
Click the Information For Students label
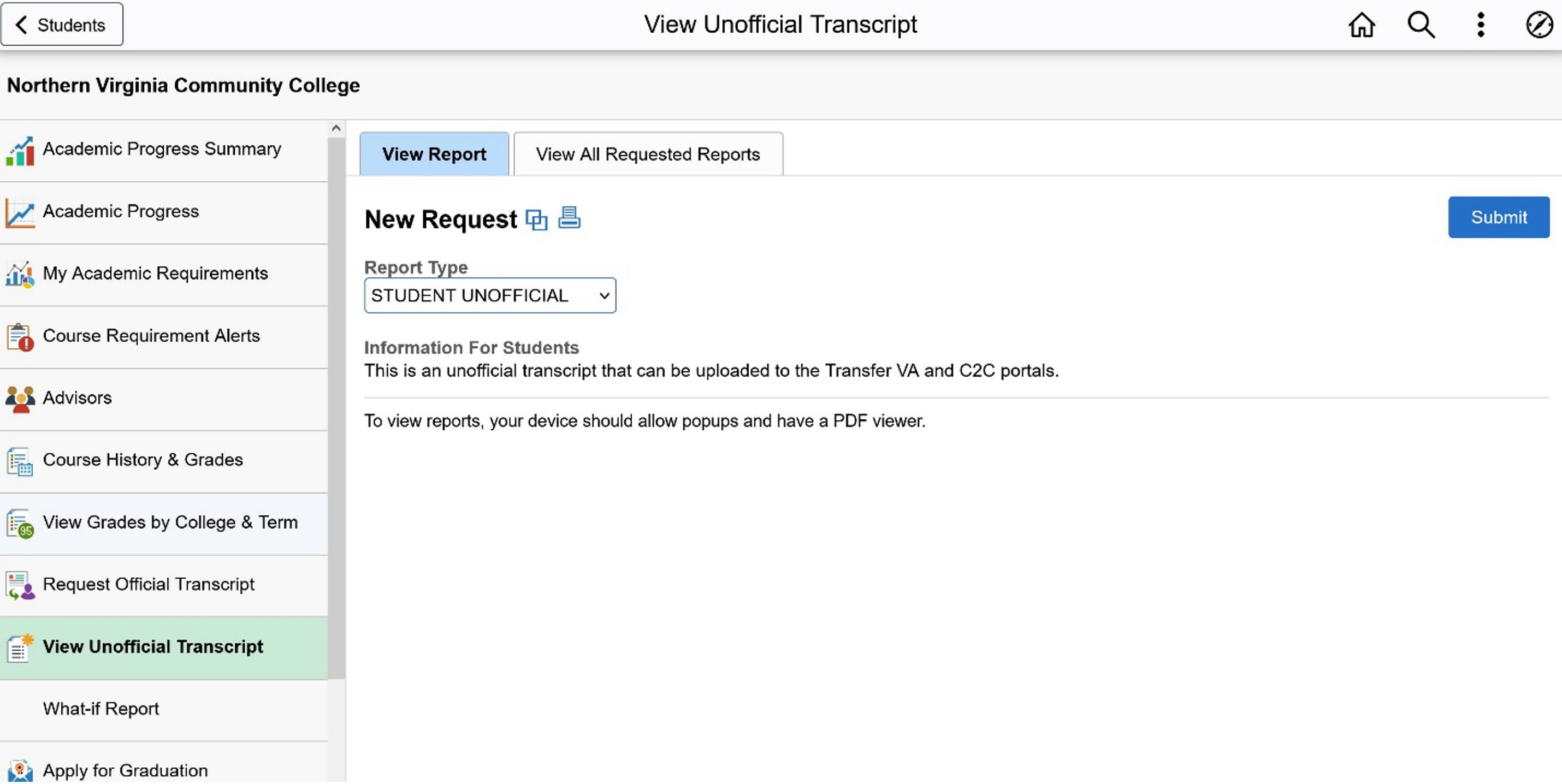click(x=472, y=348)
